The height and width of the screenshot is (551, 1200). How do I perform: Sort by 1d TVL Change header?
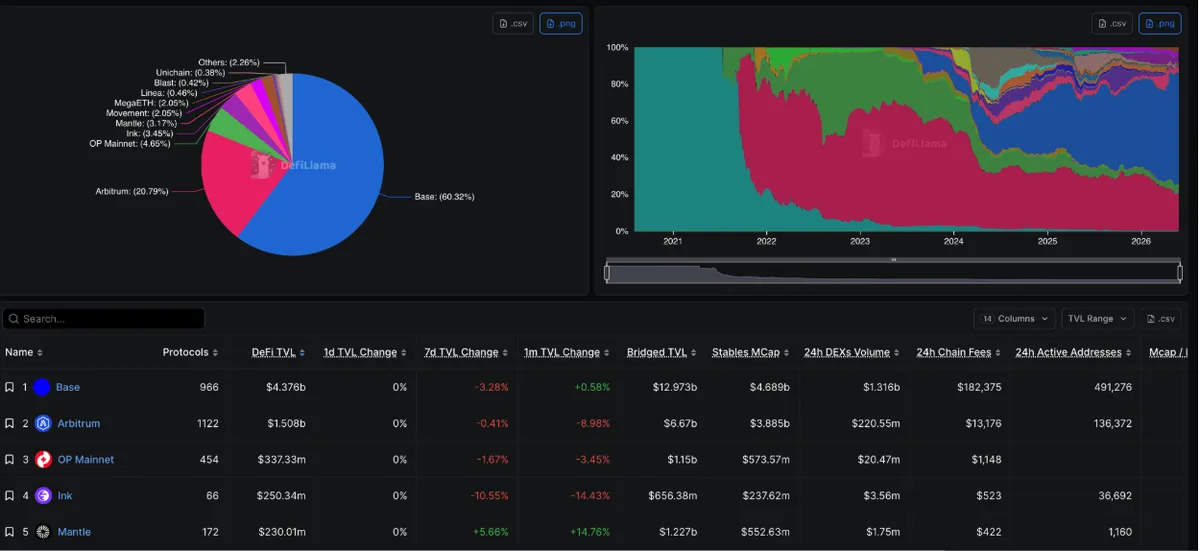pos(366,352)
